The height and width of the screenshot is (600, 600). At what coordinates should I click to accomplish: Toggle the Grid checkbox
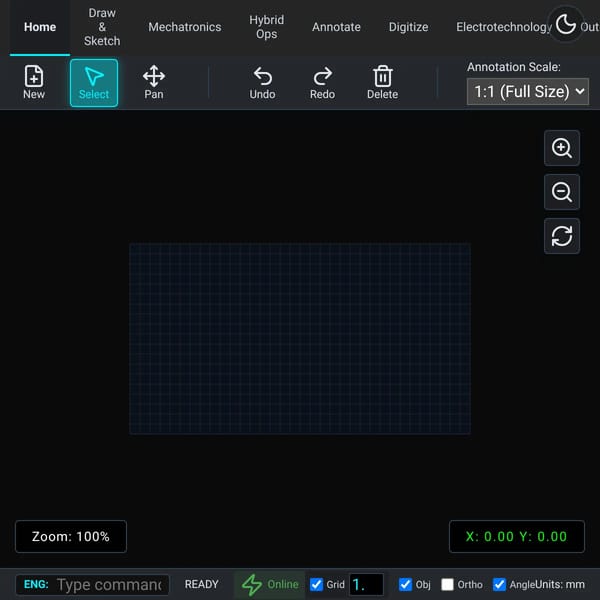pyautogui.click(x=316, y=584)
